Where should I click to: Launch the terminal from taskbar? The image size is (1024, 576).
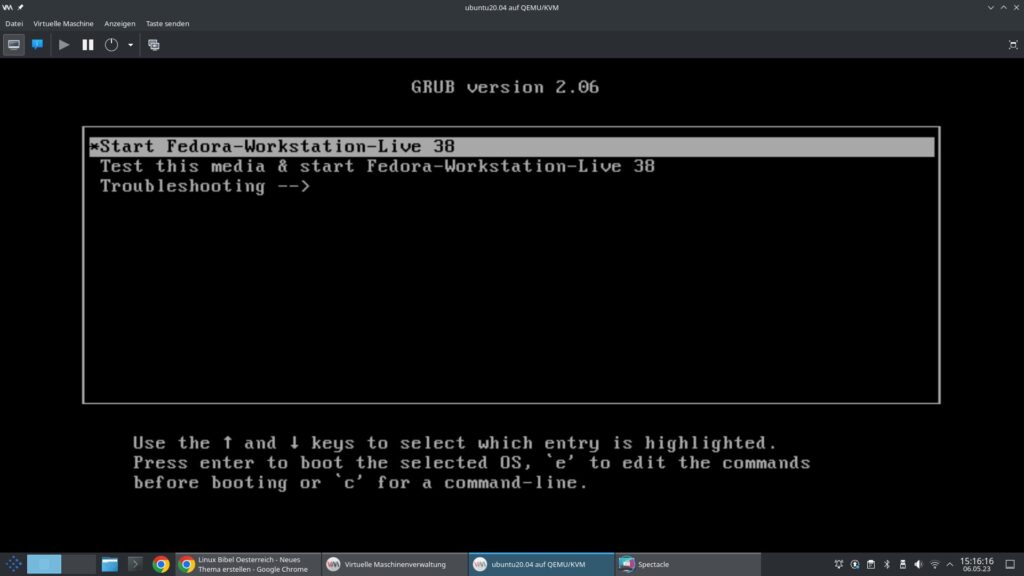point(135,564)
